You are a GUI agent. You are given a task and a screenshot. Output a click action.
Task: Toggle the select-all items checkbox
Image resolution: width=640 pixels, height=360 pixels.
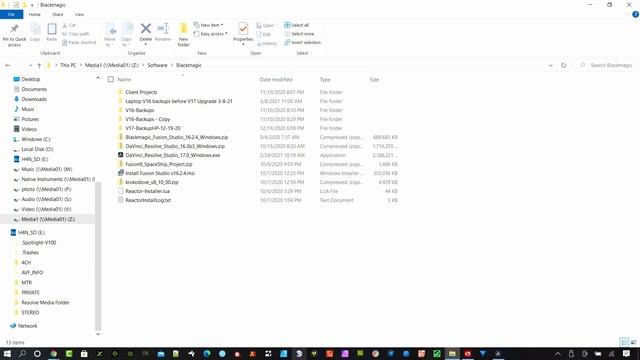pos(111,80)
